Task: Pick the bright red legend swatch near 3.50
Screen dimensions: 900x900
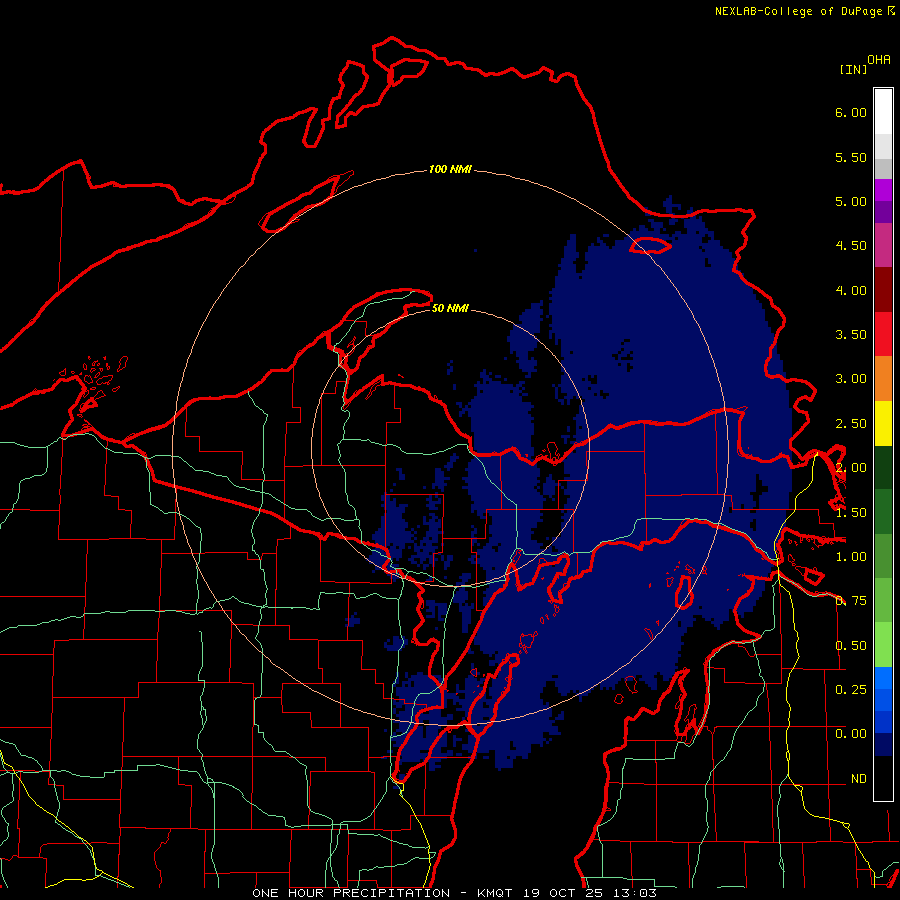Action: (883, 335)
